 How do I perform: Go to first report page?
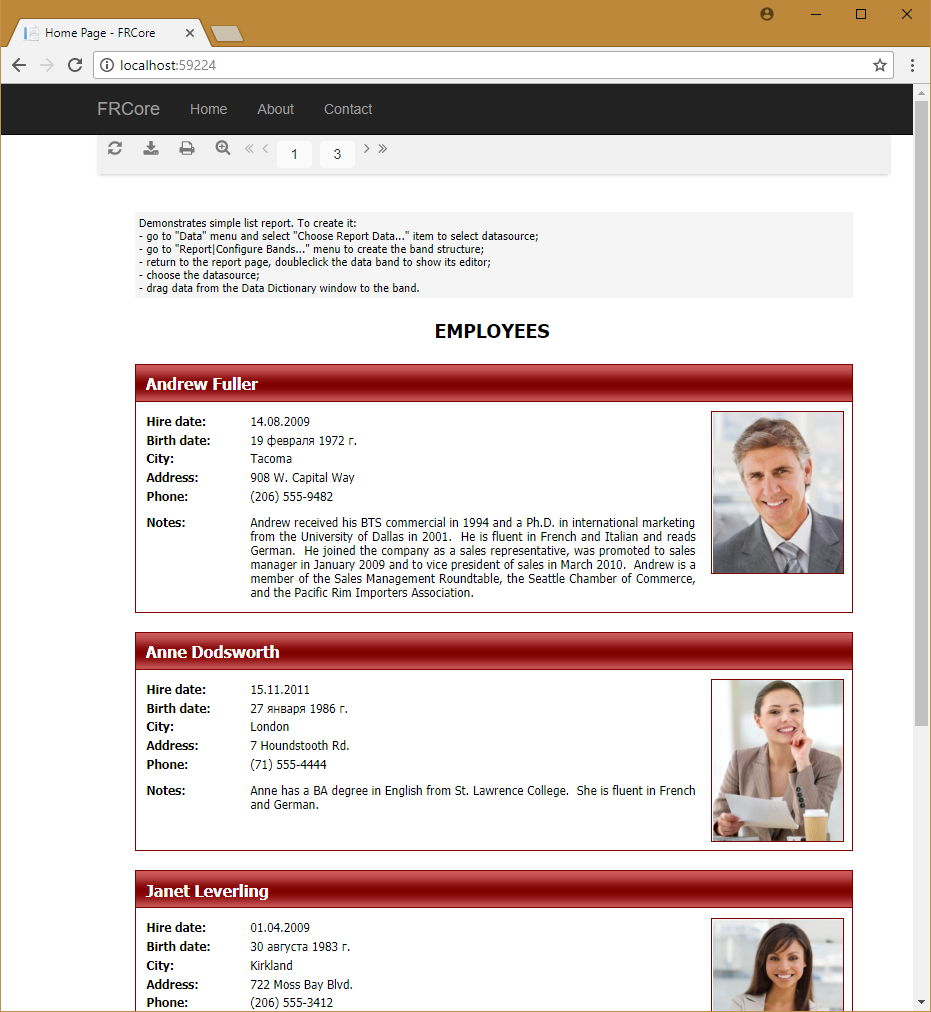[249, 148]
